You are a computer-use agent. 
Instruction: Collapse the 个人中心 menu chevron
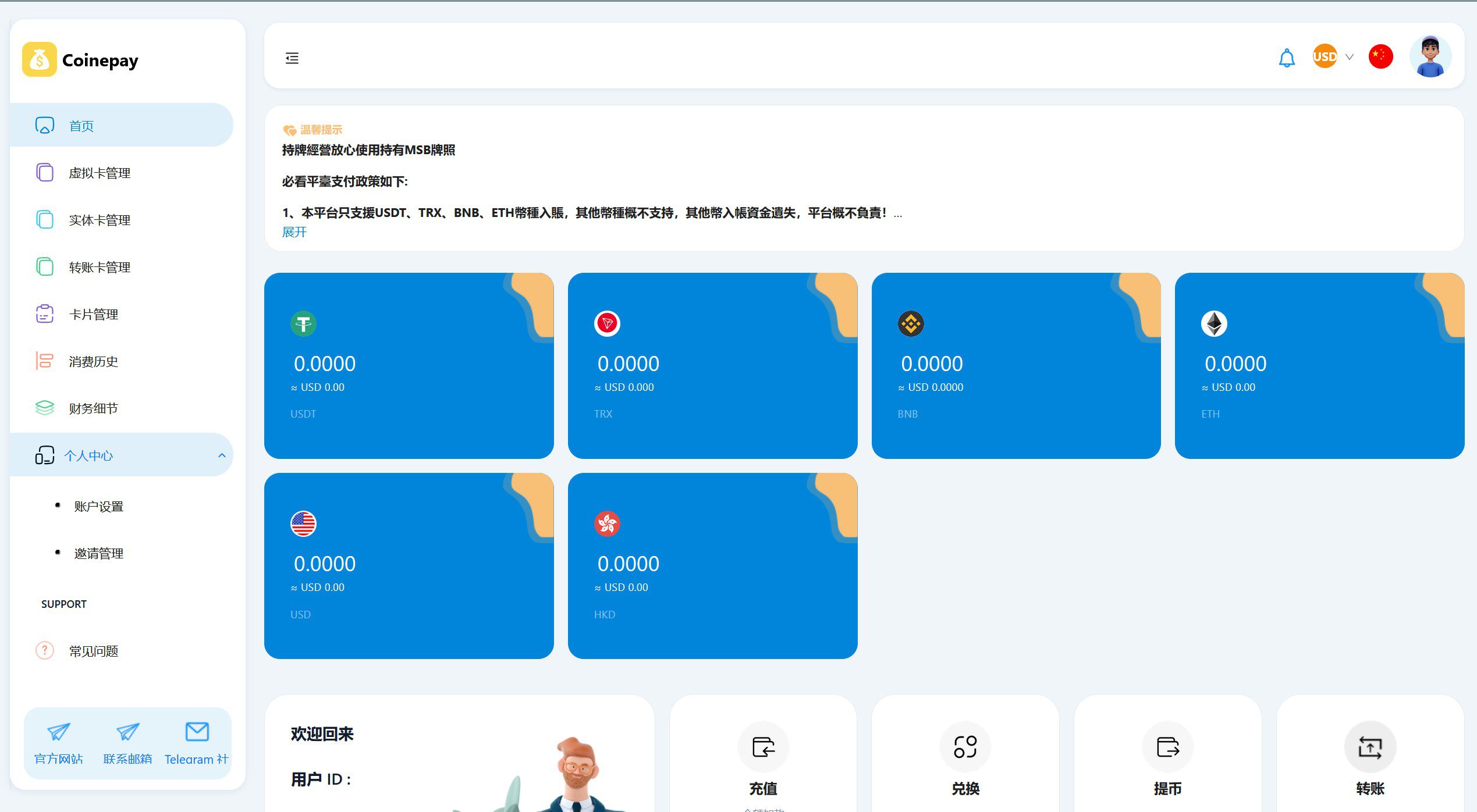pos(222,455)
